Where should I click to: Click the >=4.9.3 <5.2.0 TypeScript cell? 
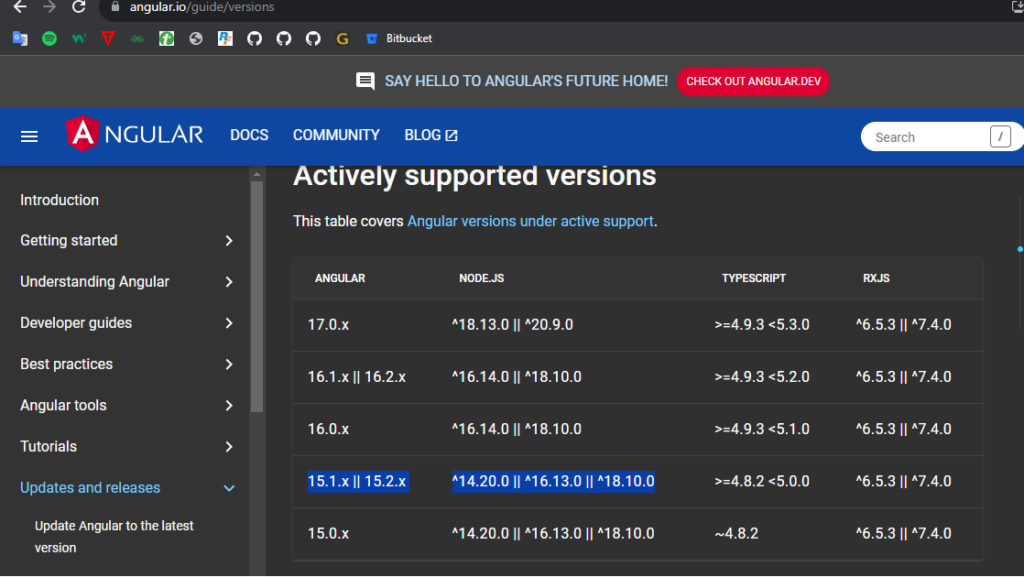click(761, 377)
